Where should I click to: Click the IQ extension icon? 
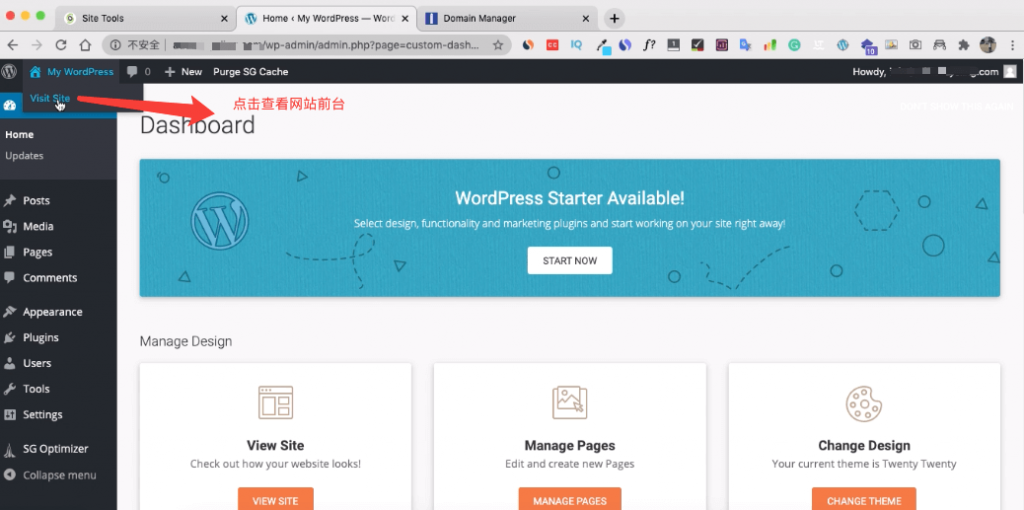[577, 45]
